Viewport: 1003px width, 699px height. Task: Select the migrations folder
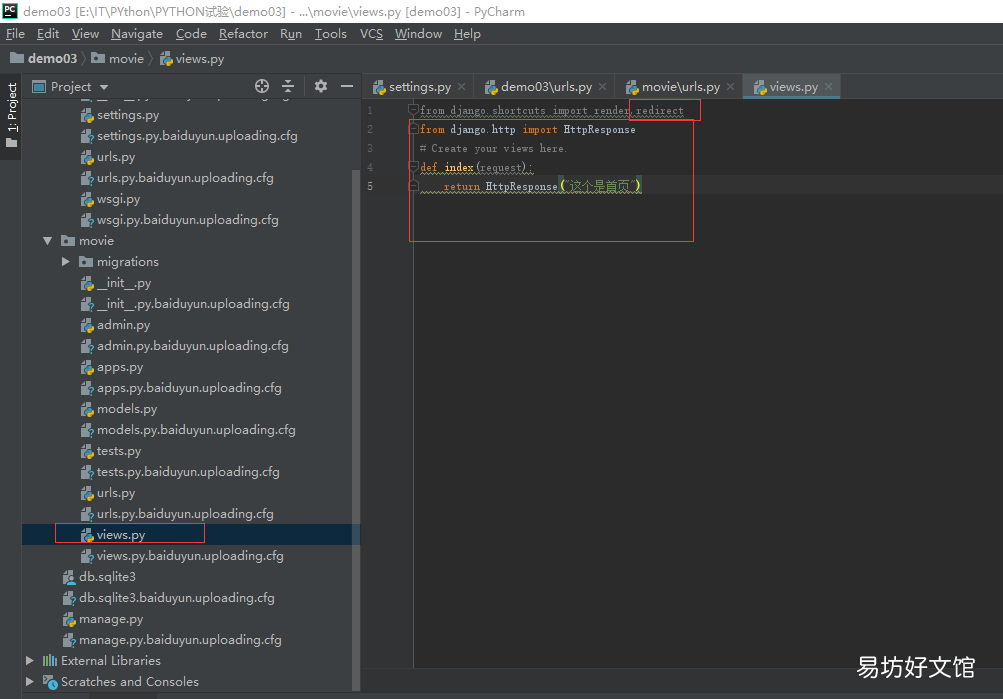119,262
